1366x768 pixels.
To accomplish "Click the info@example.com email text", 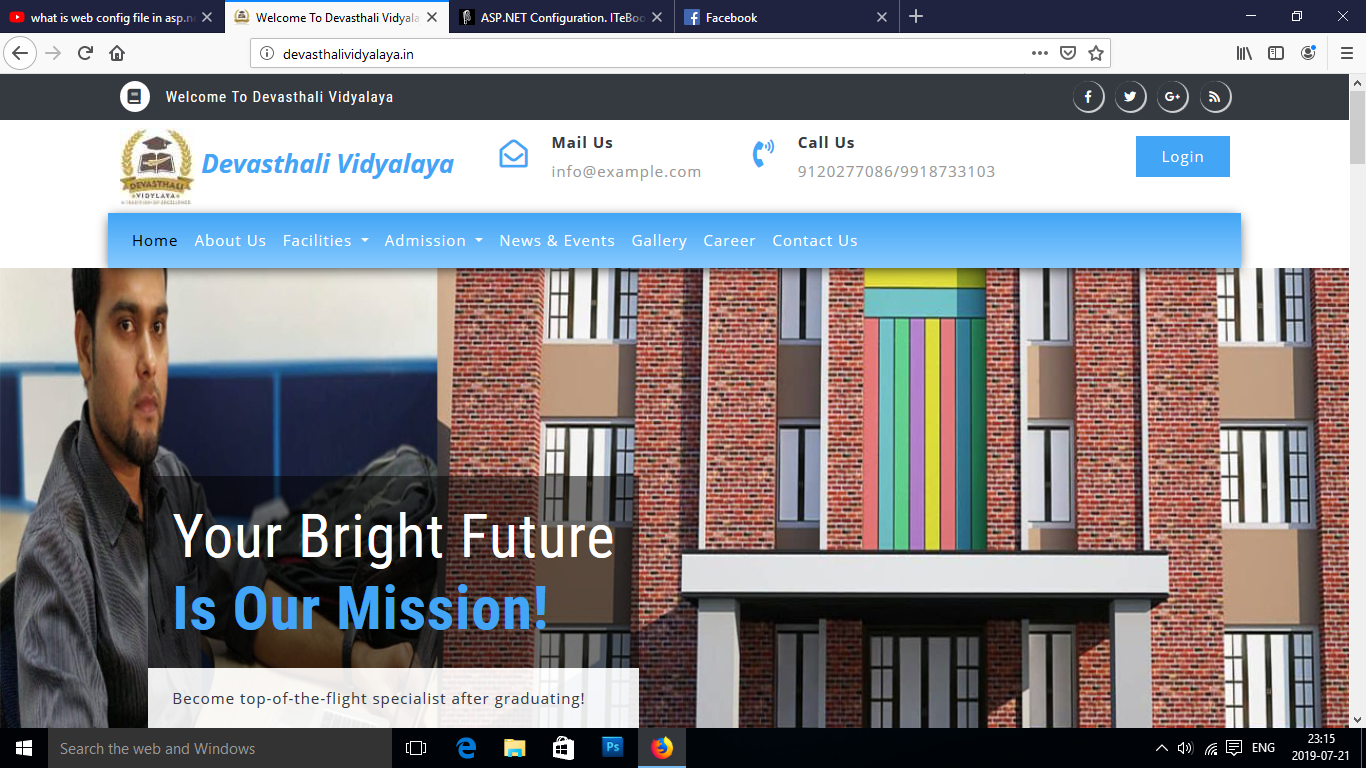I will [626, 172].
